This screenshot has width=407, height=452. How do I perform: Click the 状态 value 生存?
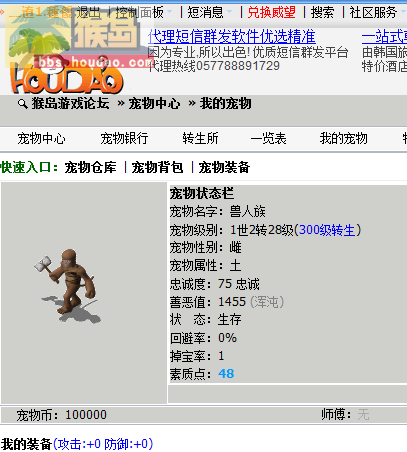pos(229,320)
